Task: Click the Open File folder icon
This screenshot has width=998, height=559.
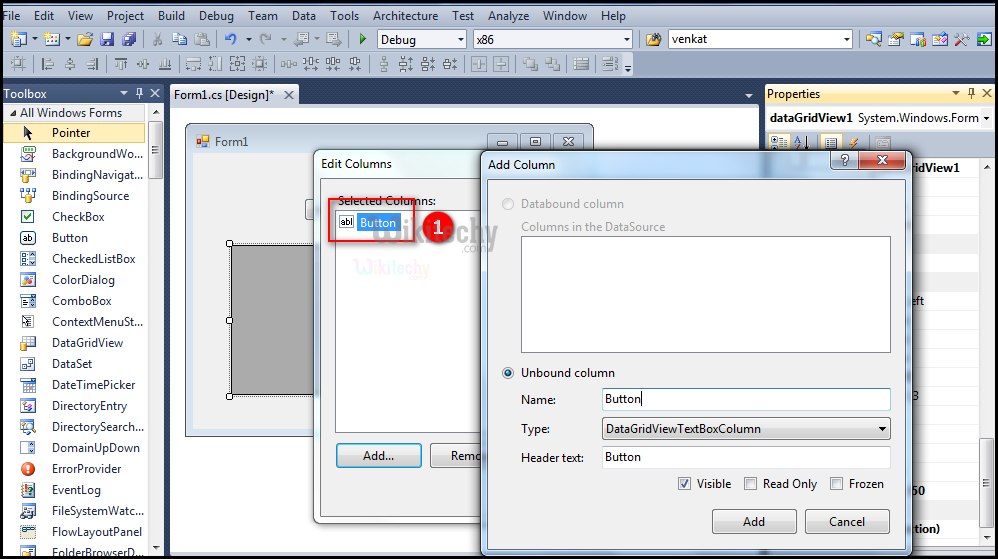Action: coord(85,40)
